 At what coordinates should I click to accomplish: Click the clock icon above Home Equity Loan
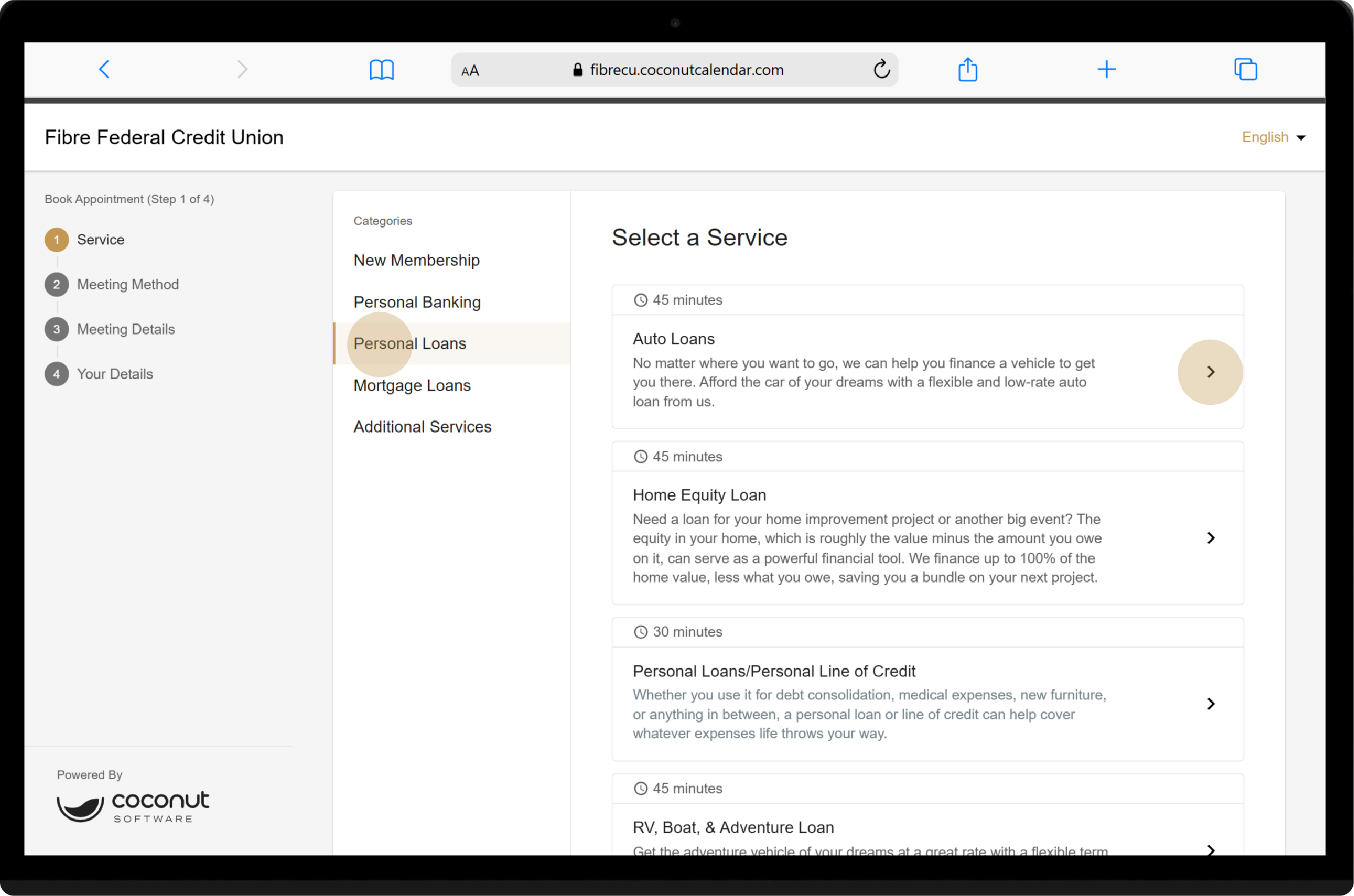(x=640, y=457)
